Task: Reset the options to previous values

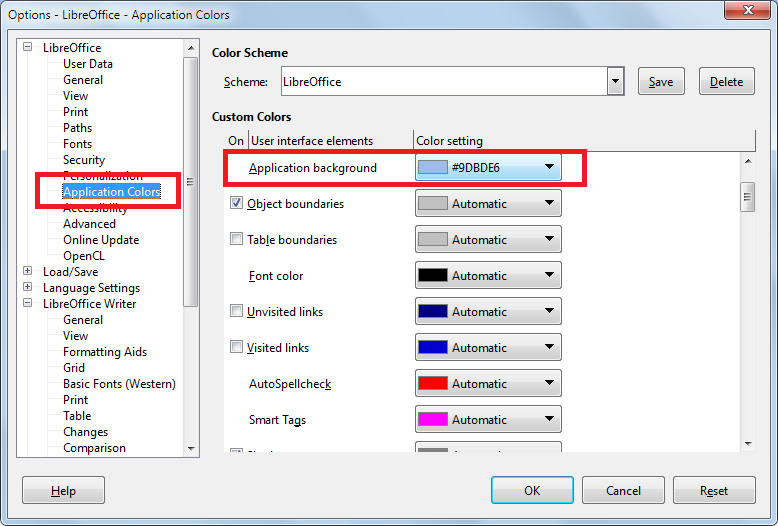Action: (x=714, y=490)
